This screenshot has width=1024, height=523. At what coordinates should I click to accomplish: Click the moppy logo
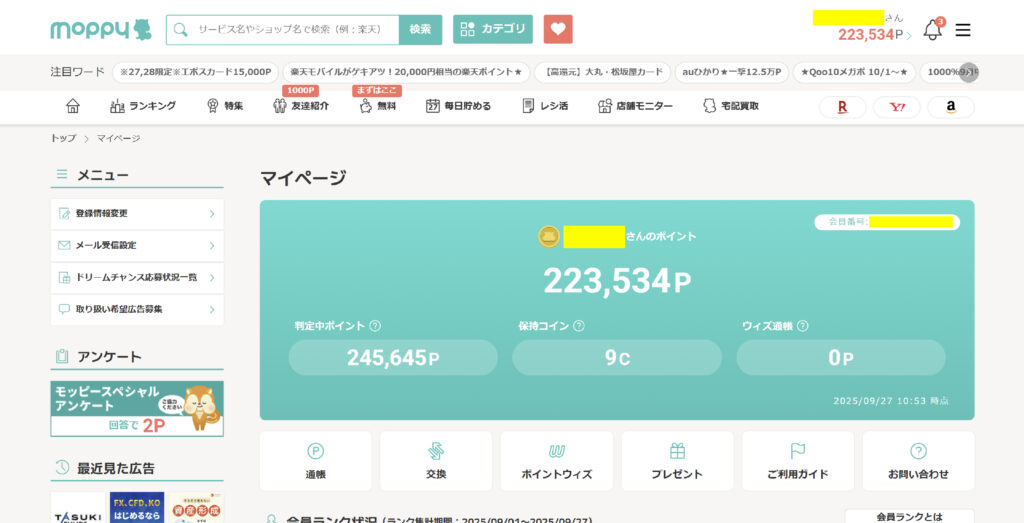pyautogui.click(x=101, y=29)
